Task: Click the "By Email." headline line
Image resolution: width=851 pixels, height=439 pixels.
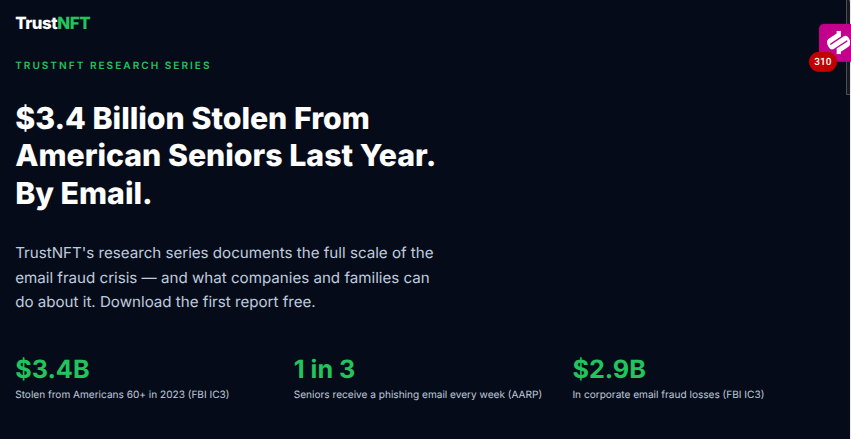Action: [83, 194]
